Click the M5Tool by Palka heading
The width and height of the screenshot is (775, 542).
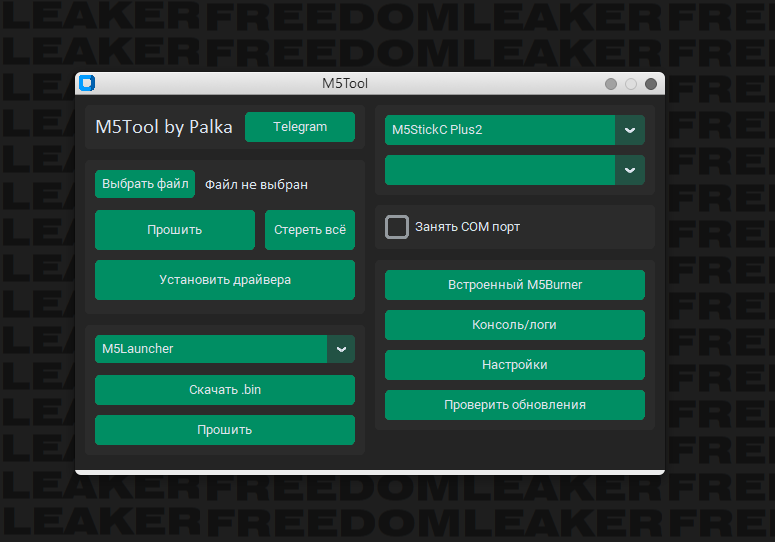pyautogui.click(x=164, y=127)
